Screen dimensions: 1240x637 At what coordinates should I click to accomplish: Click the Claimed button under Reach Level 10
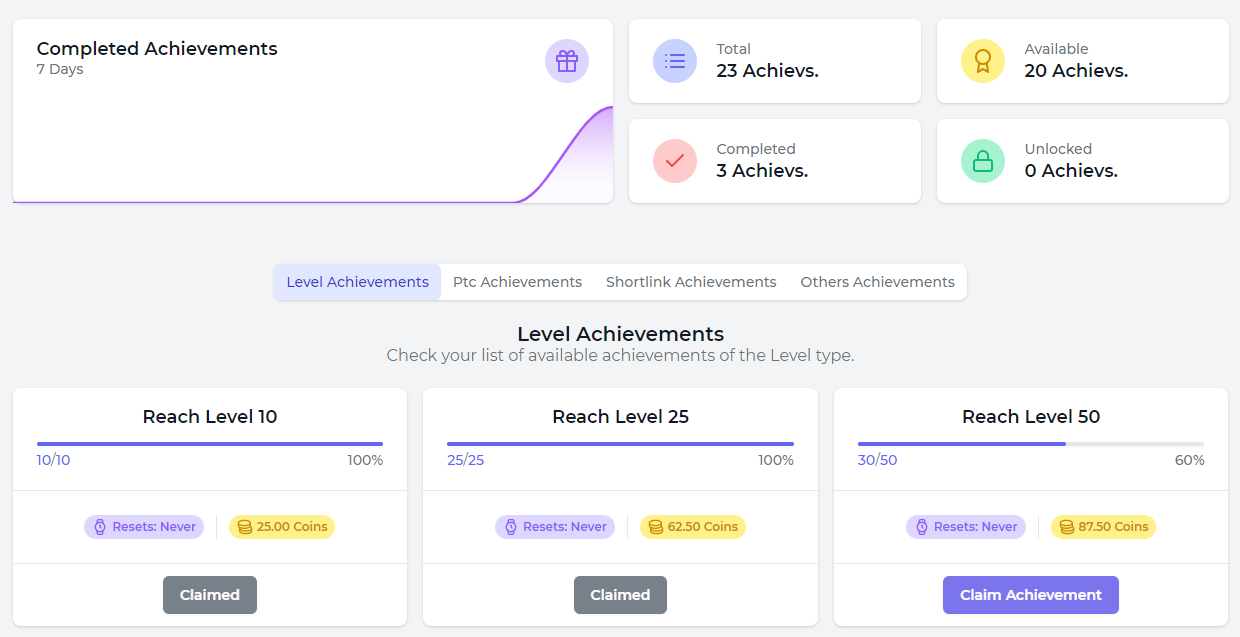[x=210, y=595]
